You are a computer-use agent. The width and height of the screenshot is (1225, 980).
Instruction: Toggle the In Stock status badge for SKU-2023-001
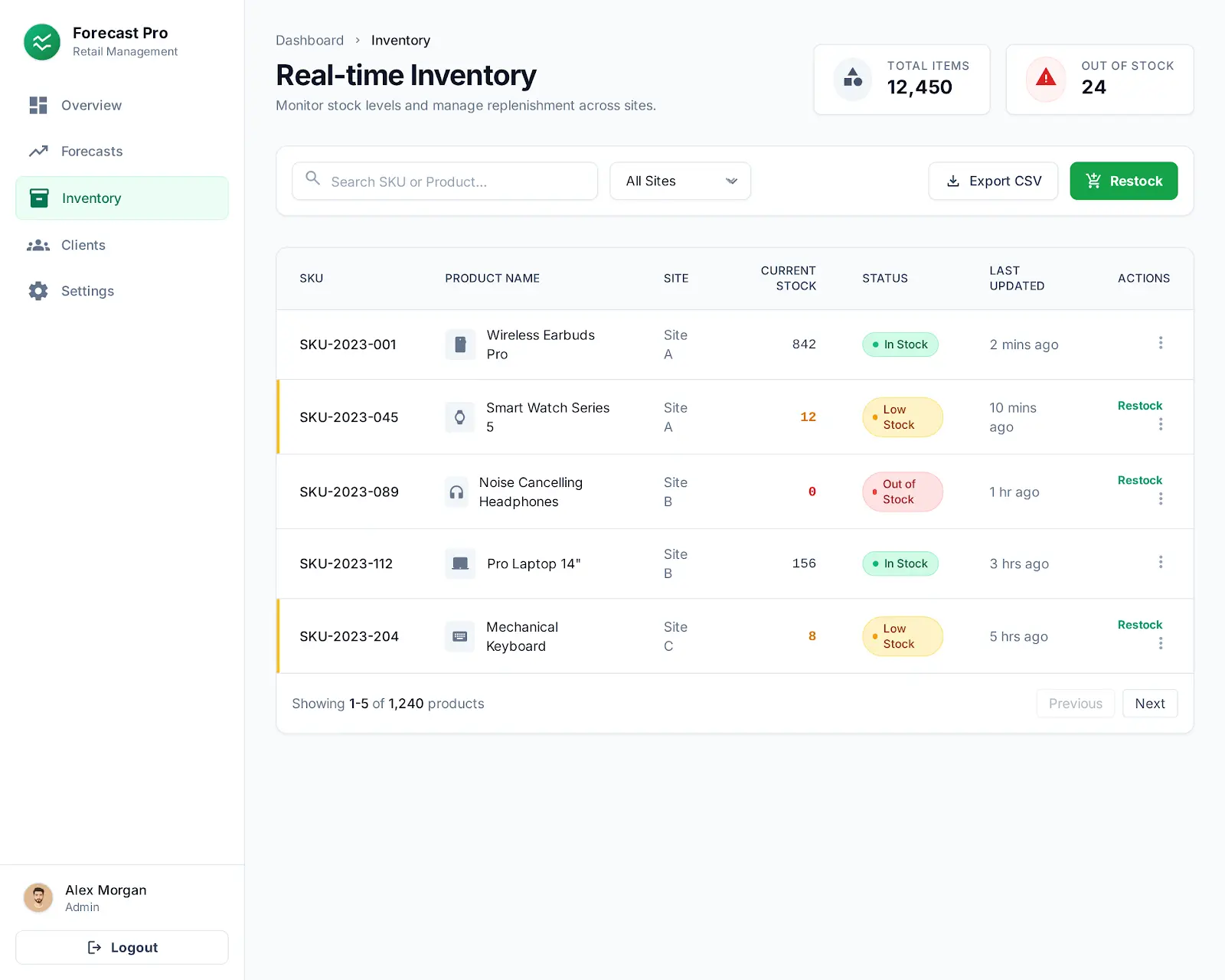click(900, 345)
